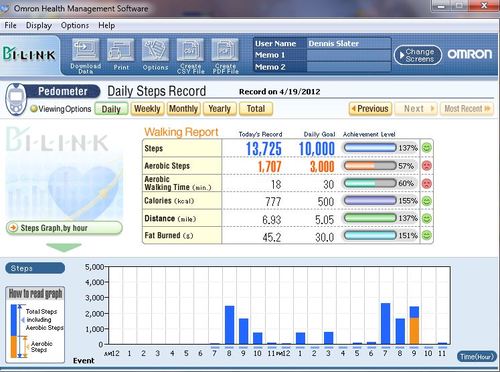This screenshot has height=372, width=500.
Task: Click the Distance 137% achievement bar
Action: click(370, 218)
